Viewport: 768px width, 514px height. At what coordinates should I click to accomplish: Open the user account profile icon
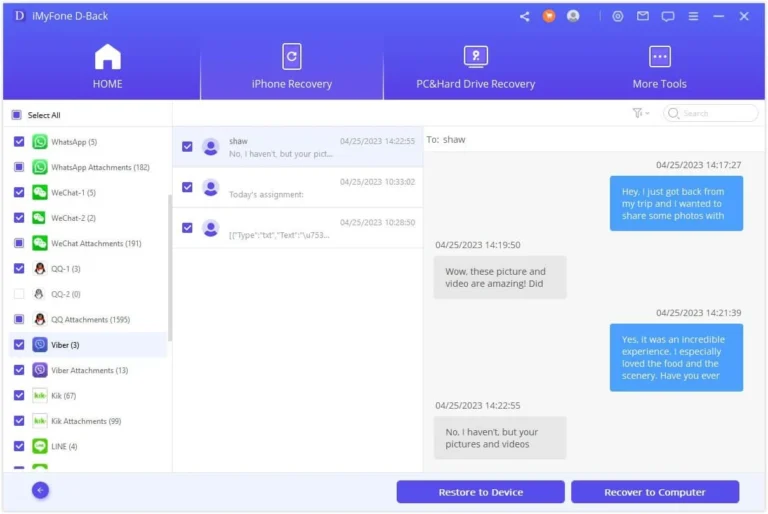click(x=573, y=16)
